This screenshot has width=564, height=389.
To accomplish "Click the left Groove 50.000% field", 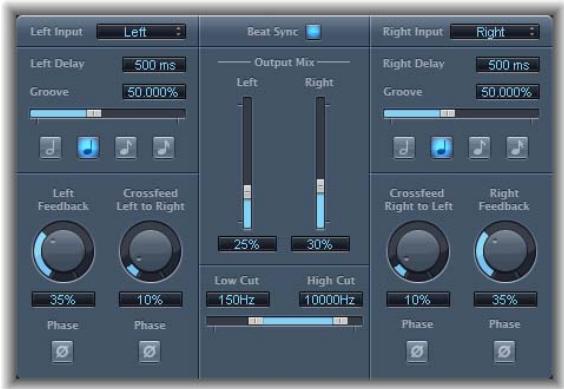I will tap(154, 92).
